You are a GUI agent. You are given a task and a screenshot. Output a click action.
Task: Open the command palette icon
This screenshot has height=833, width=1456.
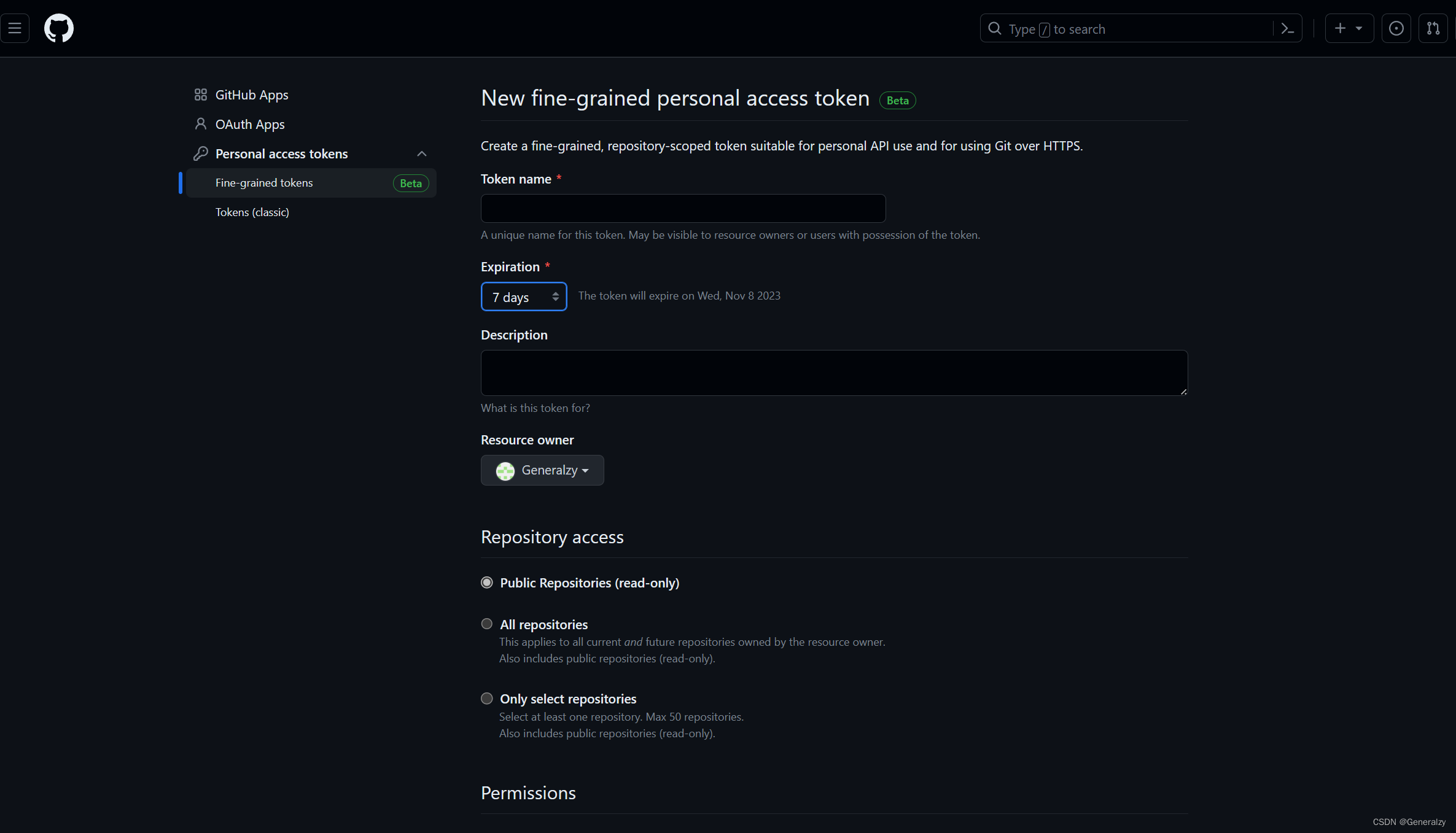(x=1288, y=29)
